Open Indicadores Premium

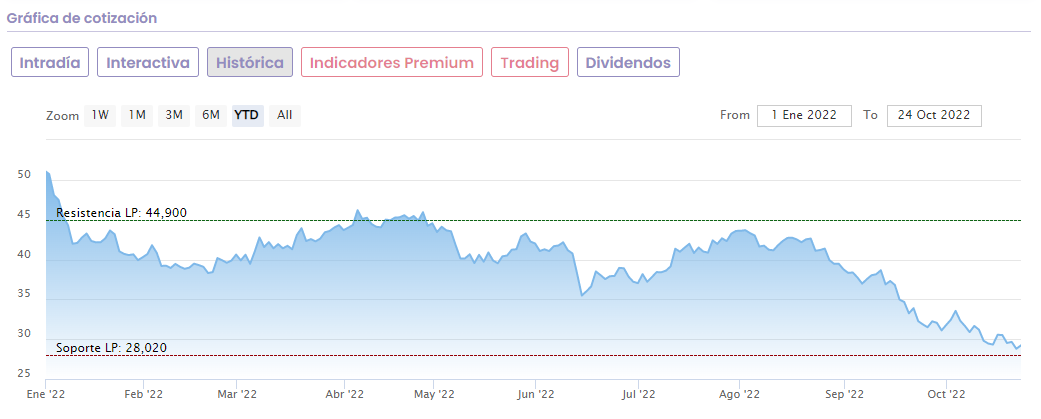click(x=392, y=62)
